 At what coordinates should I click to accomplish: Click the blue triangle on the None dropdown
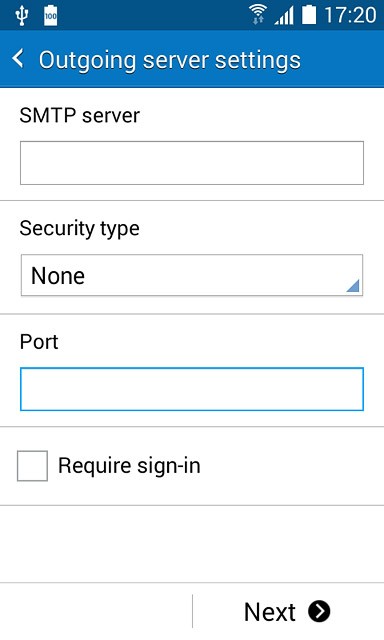(x=353, y=286)
